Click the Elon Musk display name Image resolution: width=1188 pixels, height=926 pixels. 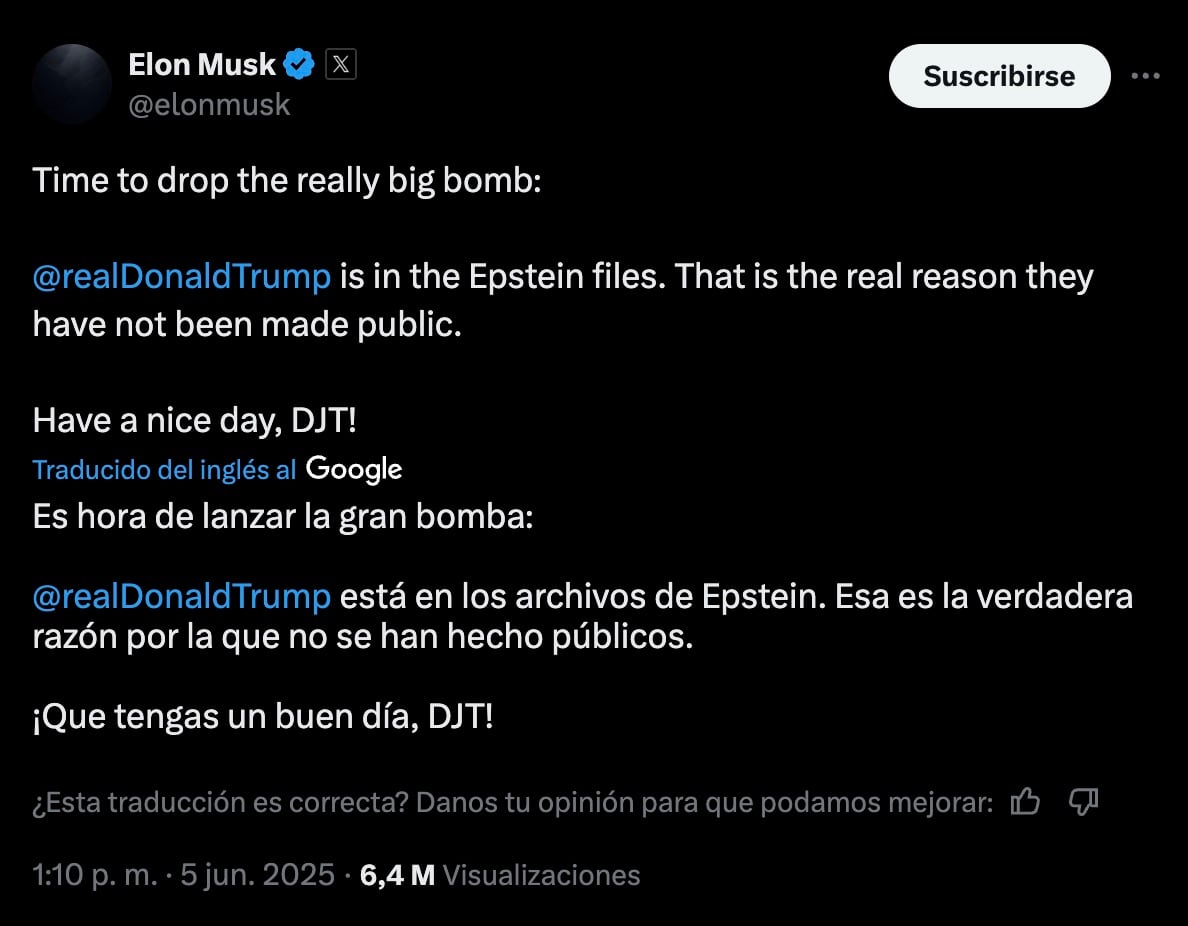coord(202,65)
